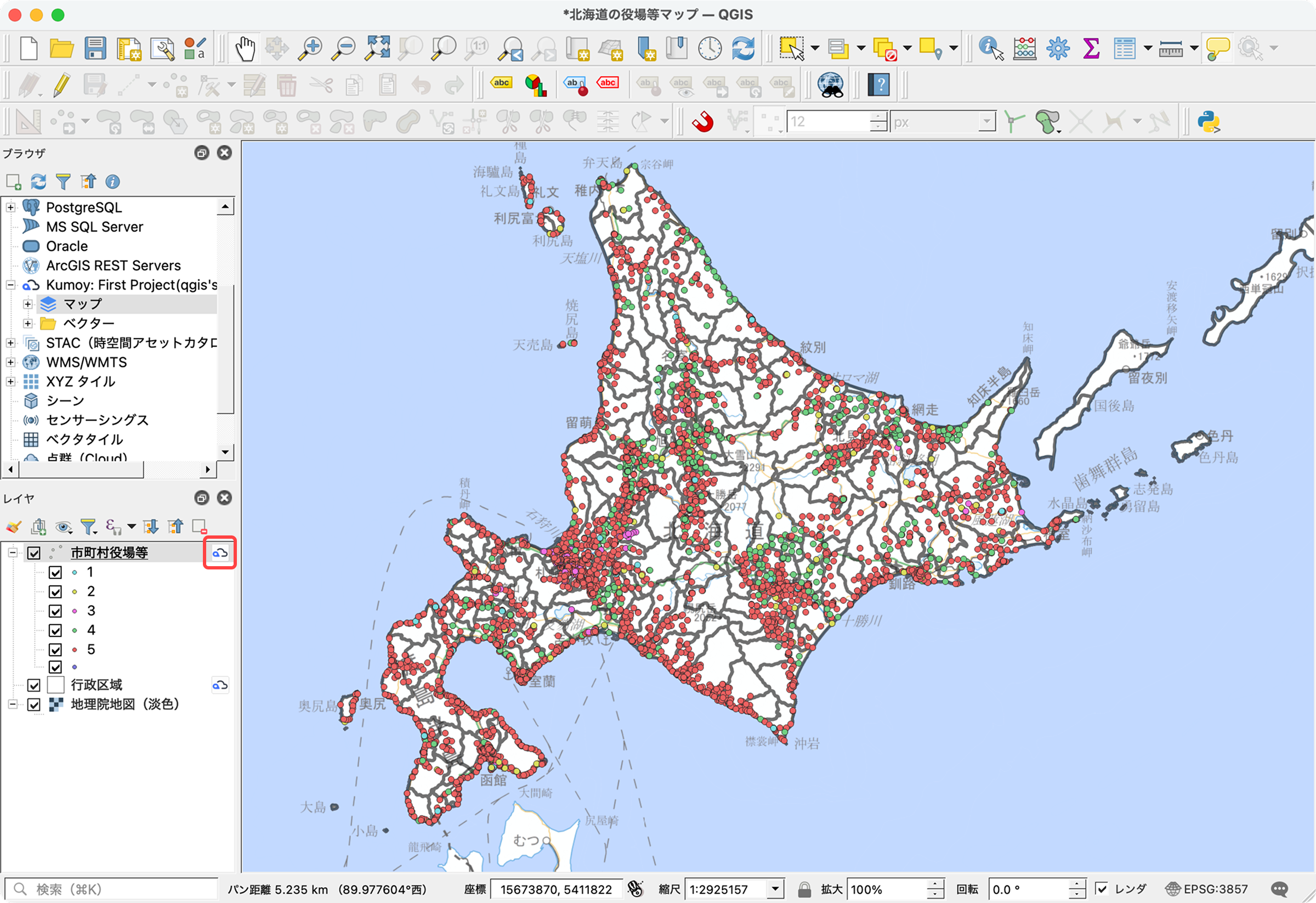Open the 縮尺 scale dropdown
This screenshot has height=903, width=1316.
[x=776, y=889]
